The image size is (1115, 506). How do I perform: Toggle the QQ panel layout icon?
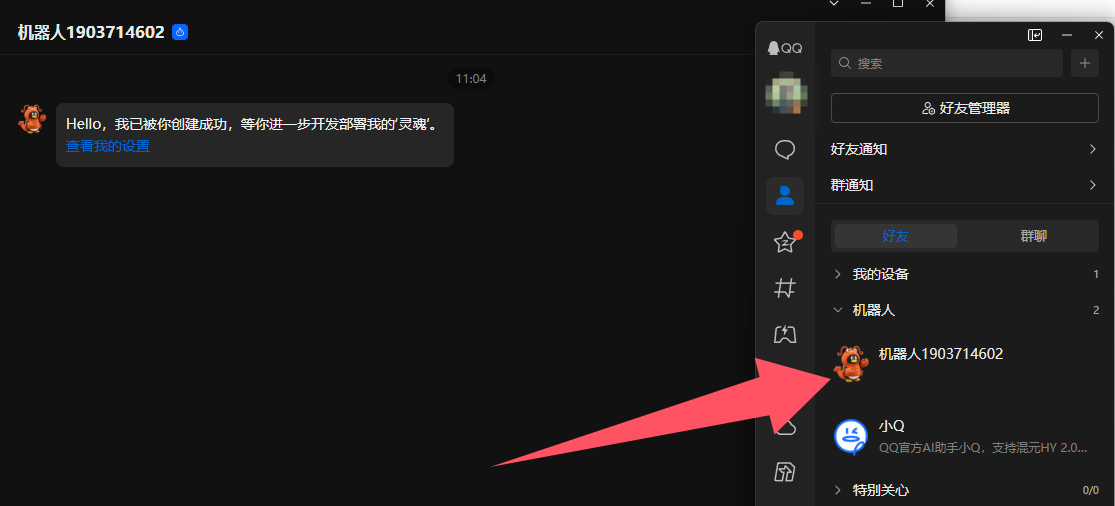tap(1035, 35)
